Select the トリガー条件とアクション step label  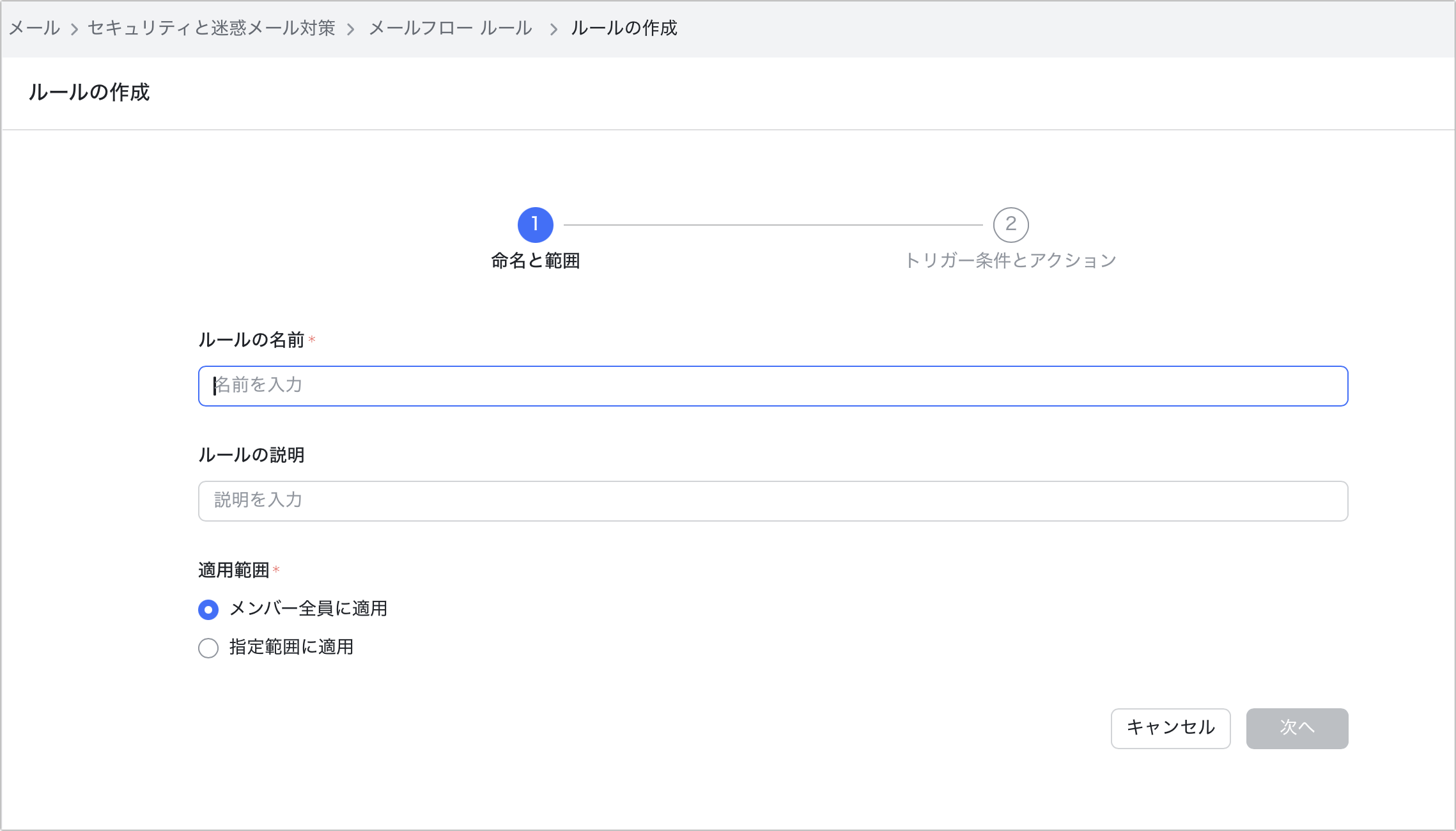[x=1011, y=261]
